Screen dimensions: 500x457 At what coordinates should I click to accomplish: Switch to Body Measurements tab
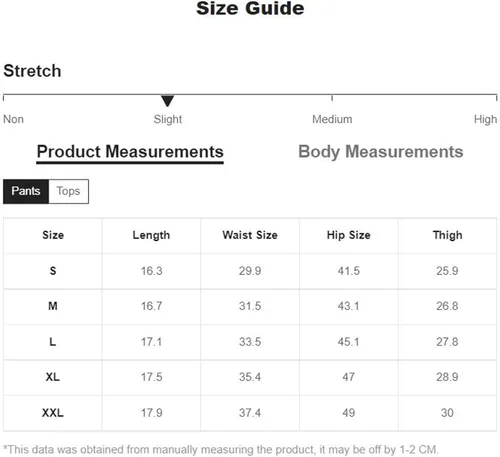pyautogui.click(x=381, y=152)
